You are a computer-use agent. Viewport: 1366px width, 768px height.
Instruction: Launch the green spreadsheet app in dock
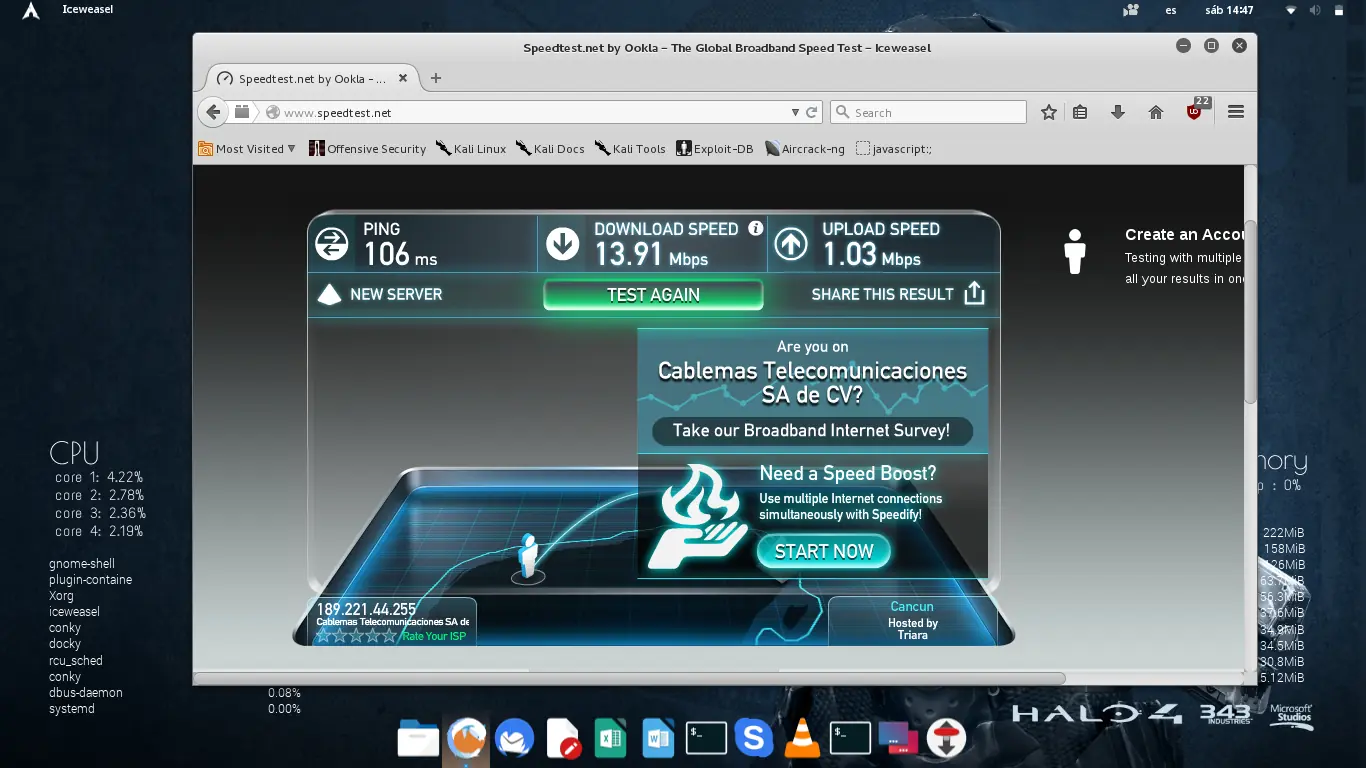[610, 739]
